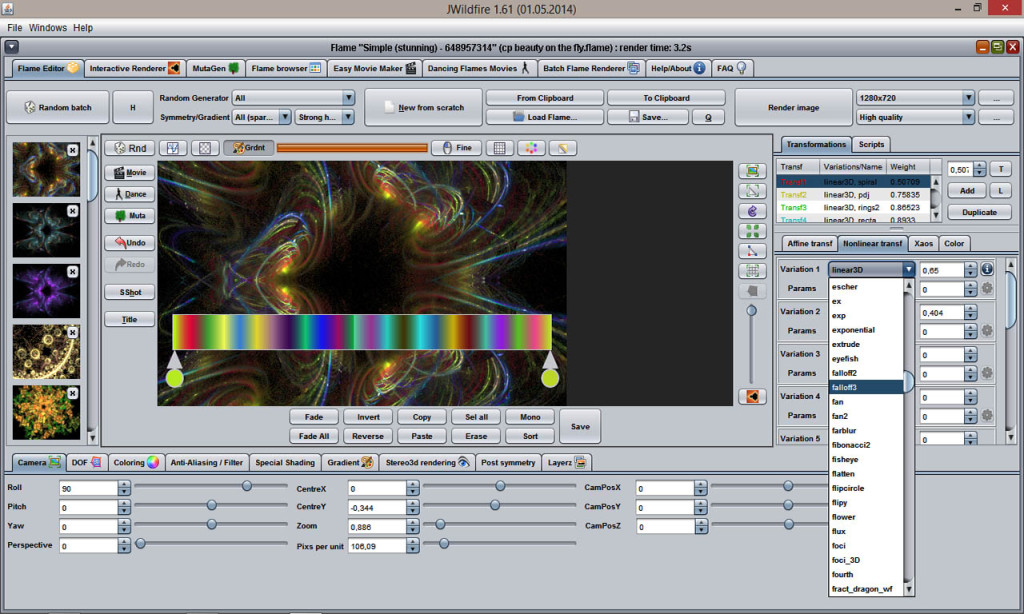Click the L button beside Add
Image resolution: width=1024 pixels, height=614 pixels.
click(1000, 191)
